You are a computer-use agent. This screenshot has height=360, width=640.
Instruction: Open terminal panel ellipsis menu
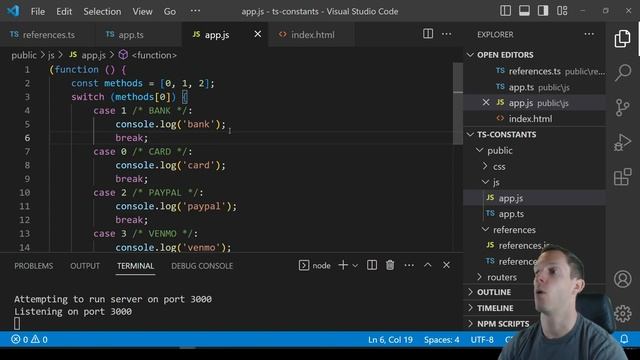click(409, 265)
